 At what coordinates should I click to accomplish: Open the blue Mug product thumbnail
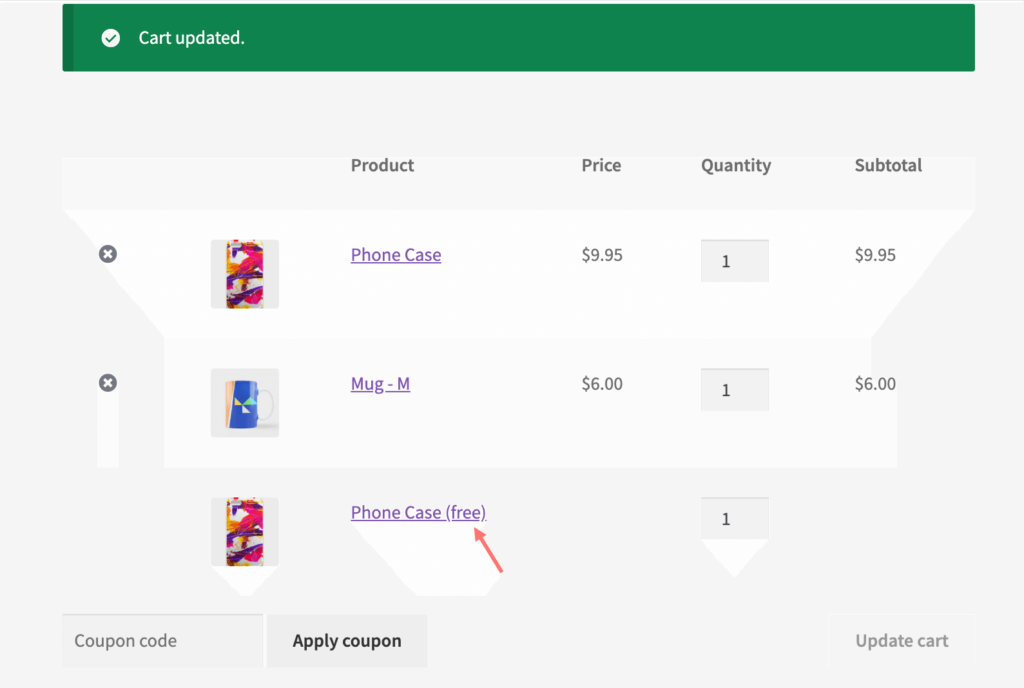[245, 402]
